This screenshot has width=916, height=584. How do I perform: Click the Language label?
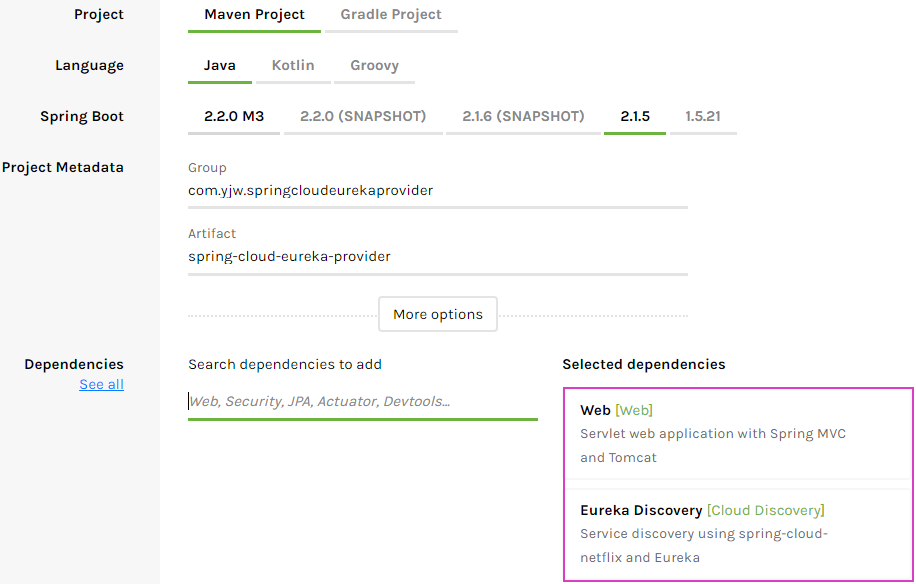click(89, 65)
